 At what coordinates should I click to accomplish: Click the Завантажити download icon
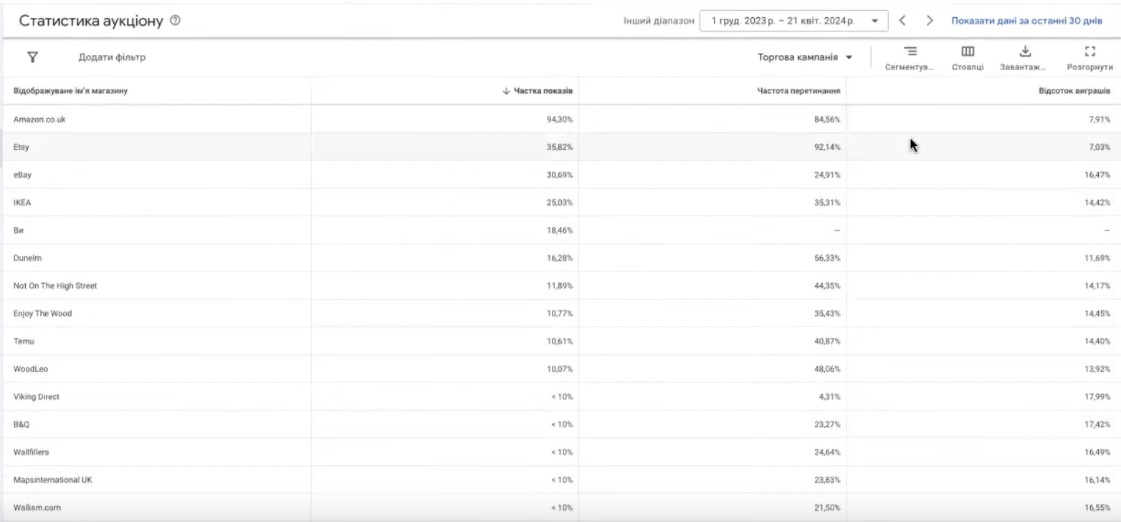[1024, 58]
